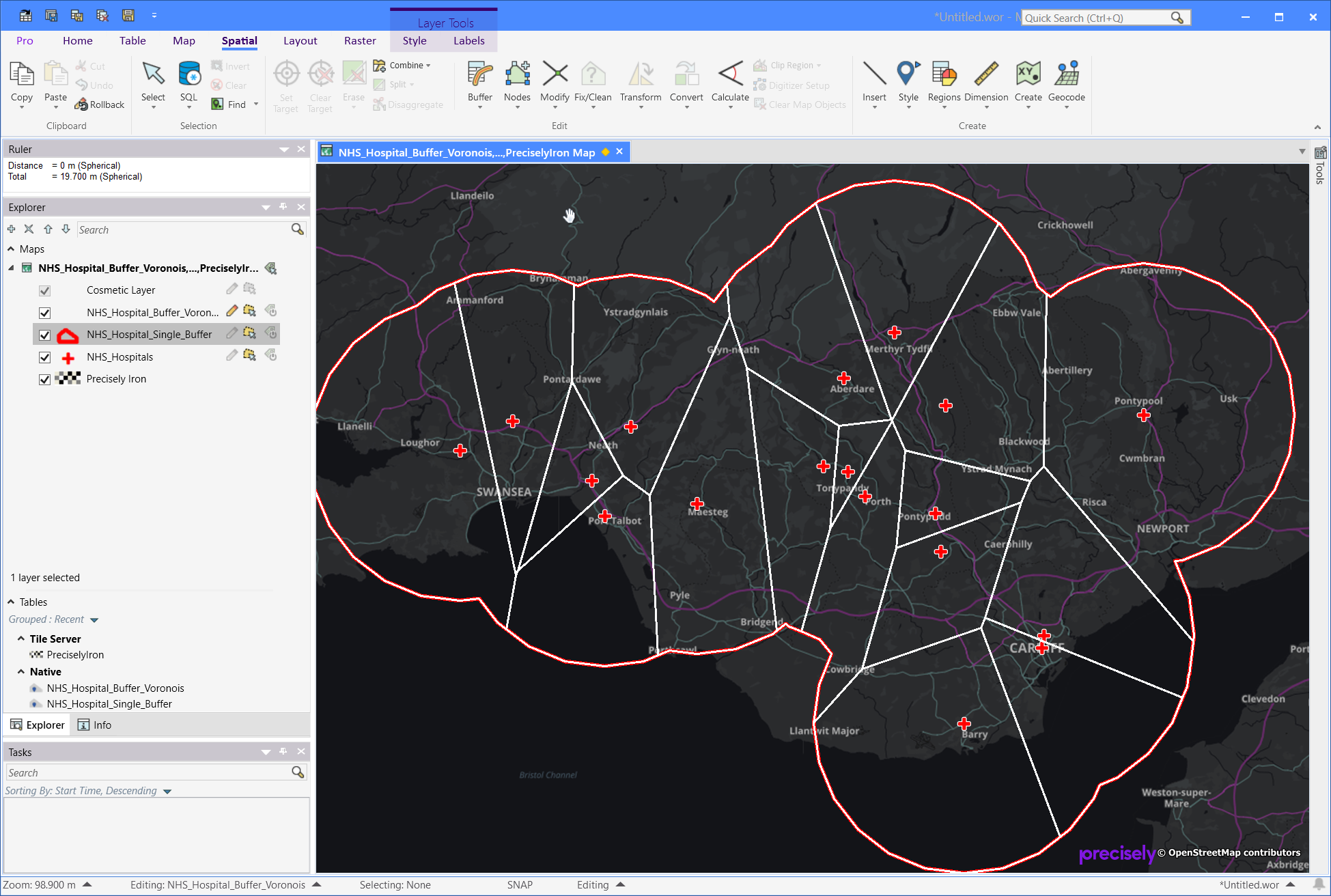Open the Dimension tool
Screen dimensions: 1331x896
point(986,82)
